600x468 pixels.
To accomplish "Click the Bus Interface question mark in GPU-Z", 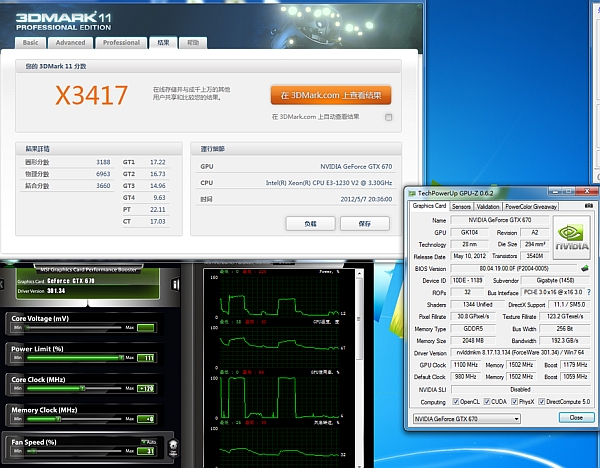I will click(589, 292).
